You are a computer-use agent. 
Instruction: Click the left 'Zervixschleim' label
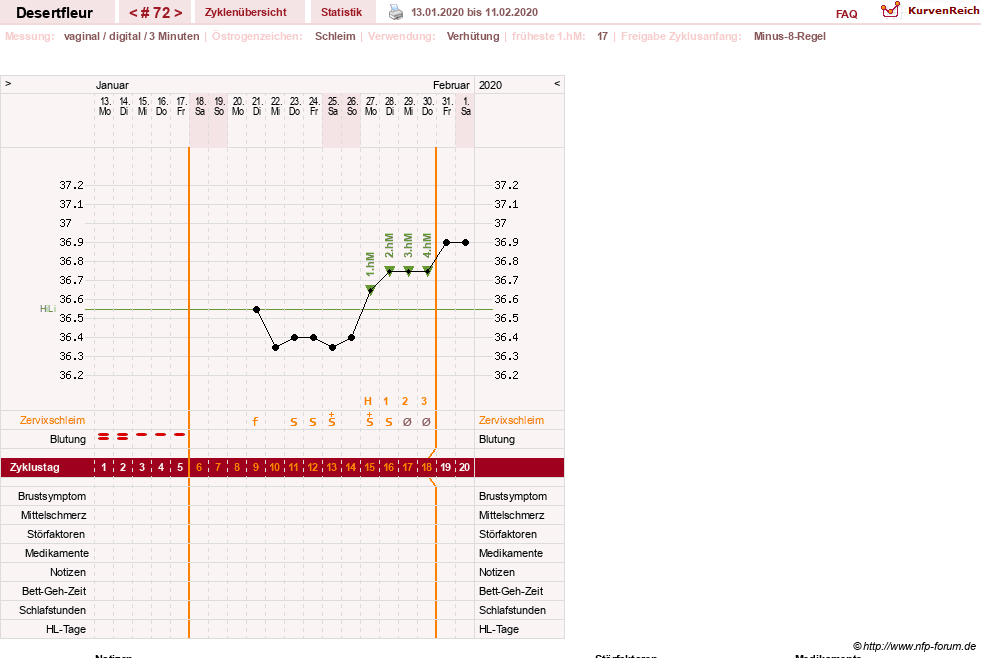coord(52,420)
